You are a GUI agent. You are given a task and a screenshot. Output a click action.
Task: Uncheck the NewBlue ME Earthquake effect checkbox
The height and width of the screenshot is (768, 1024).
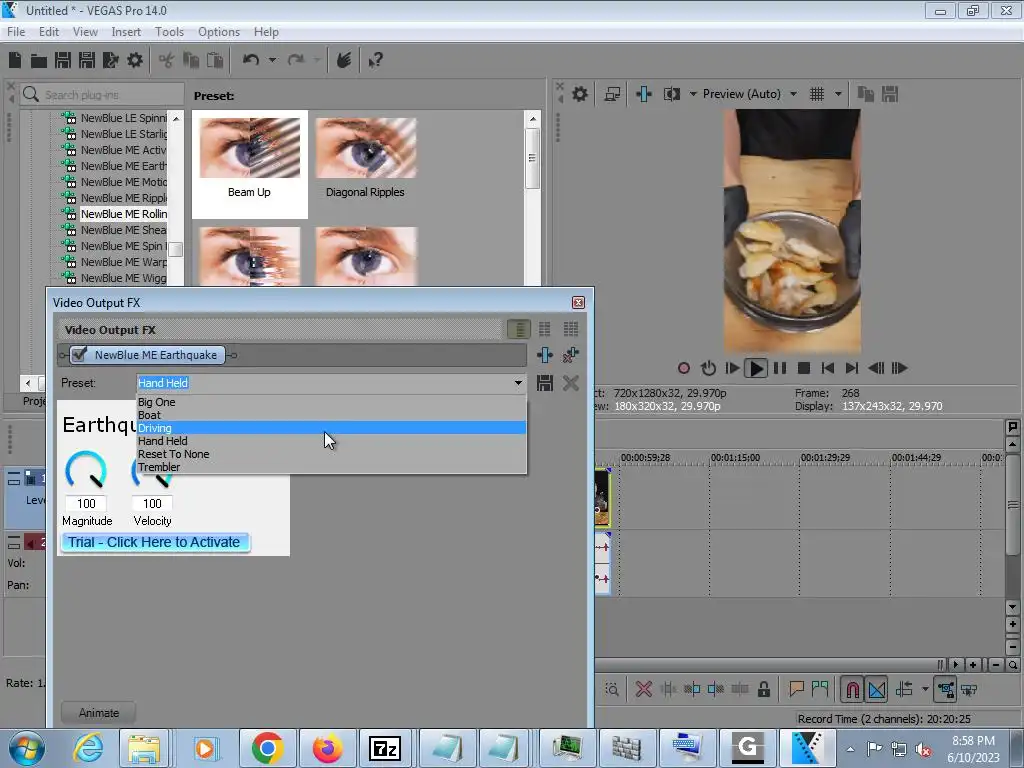coord(79,355)
